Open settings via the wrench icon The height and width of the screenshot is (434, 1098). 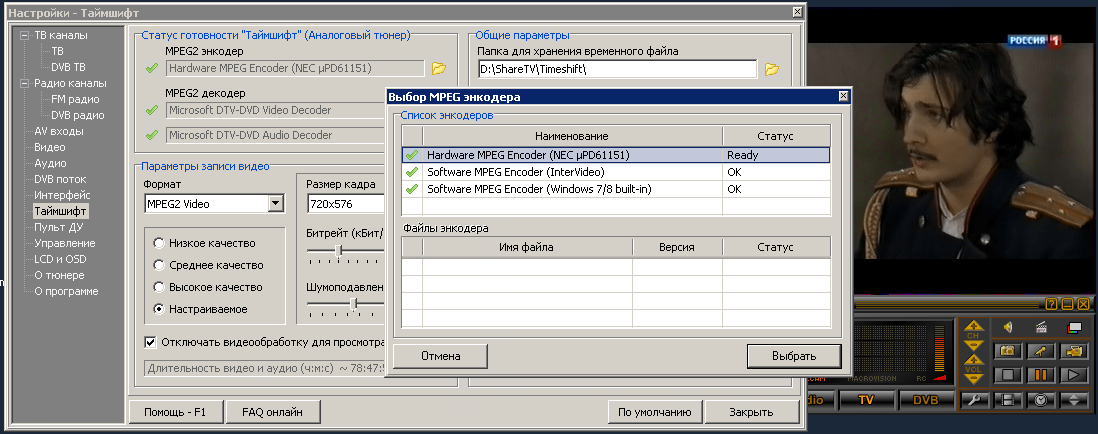(976, 401)
